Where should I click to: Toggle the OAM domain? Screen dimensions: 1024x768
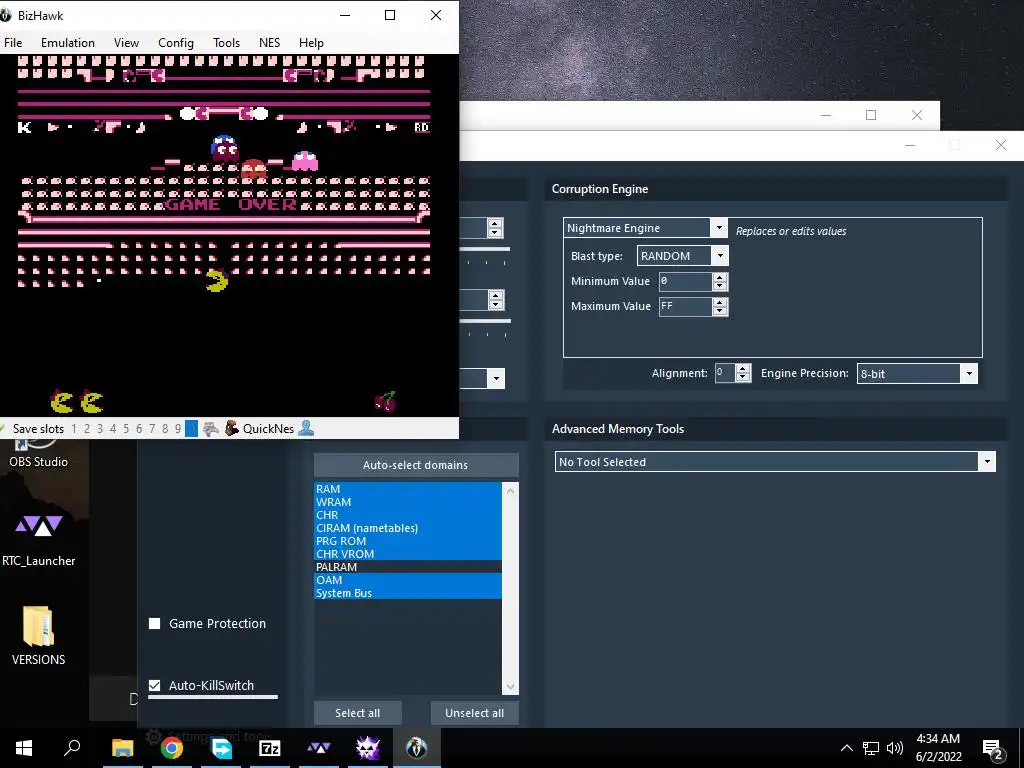pyautogui.click(x=408, y=580)
